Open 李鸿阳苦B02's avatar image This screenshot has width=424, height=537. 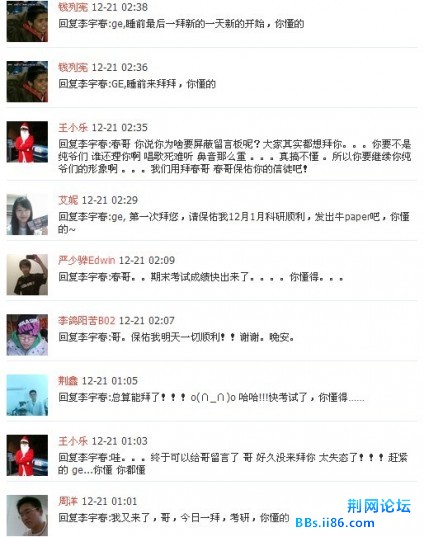point(27,335)
